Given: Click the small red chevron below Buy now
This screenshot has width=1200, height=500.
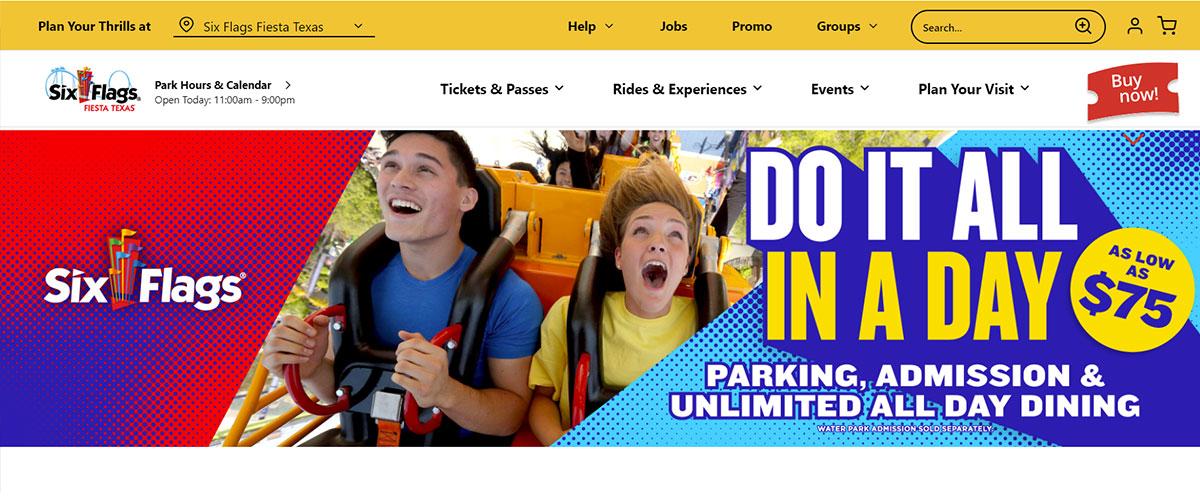Looking at the screenshot, I should pyautogui.click(x=1133, y=139).
